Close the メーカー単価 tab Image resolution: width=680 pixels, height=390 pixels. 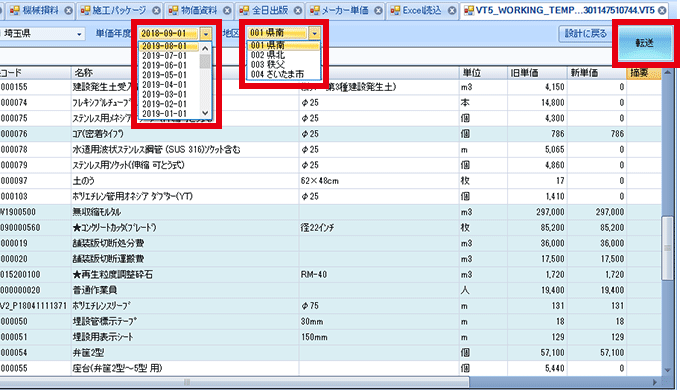379,10
